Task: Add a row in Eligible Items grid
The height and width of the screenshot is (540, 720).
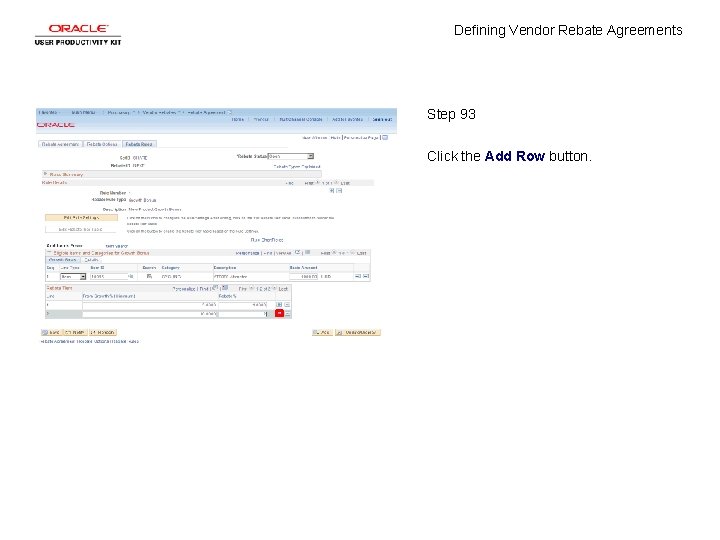Action: pos(358,276)
